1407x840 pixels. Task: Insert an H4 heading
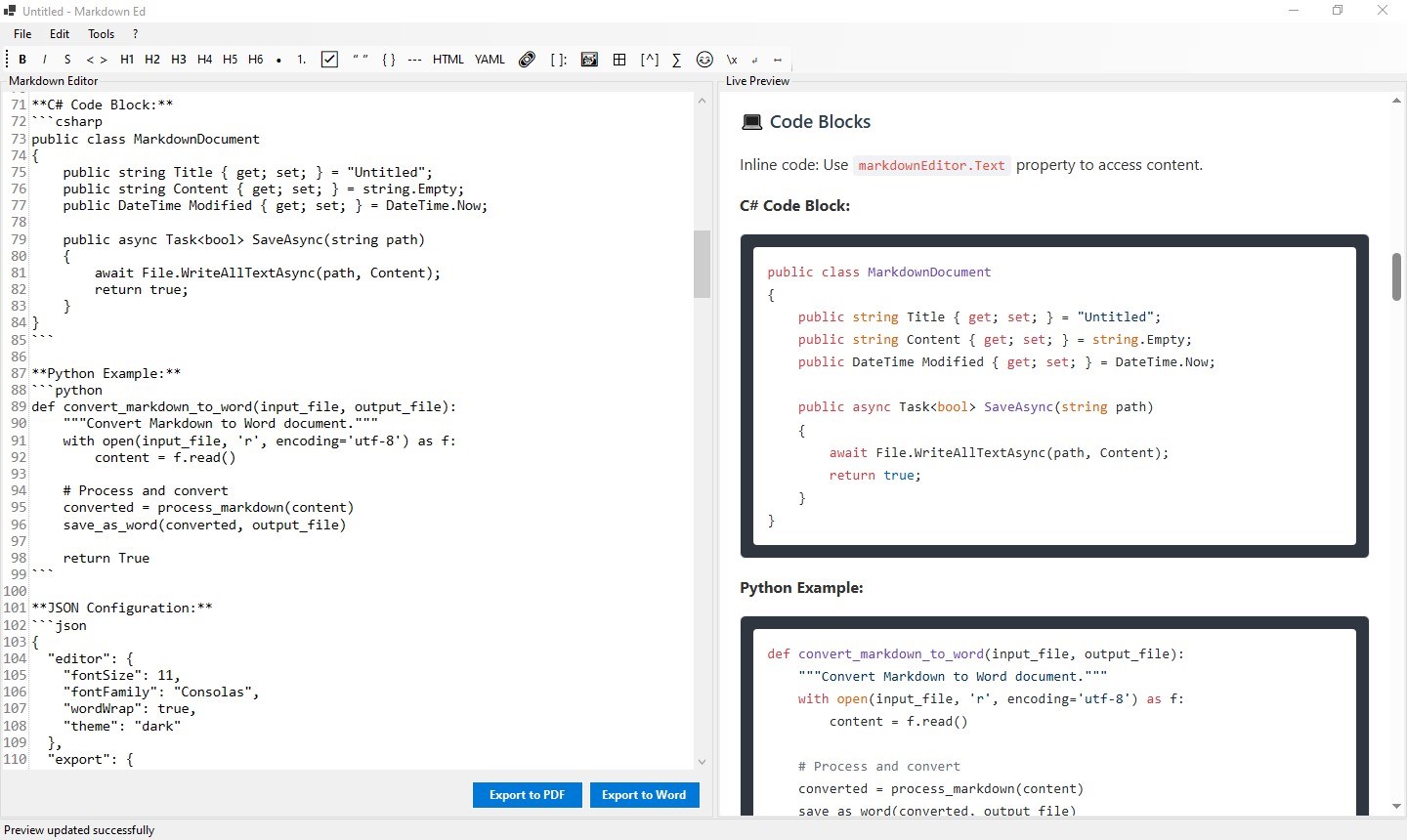tap(204, 60)
